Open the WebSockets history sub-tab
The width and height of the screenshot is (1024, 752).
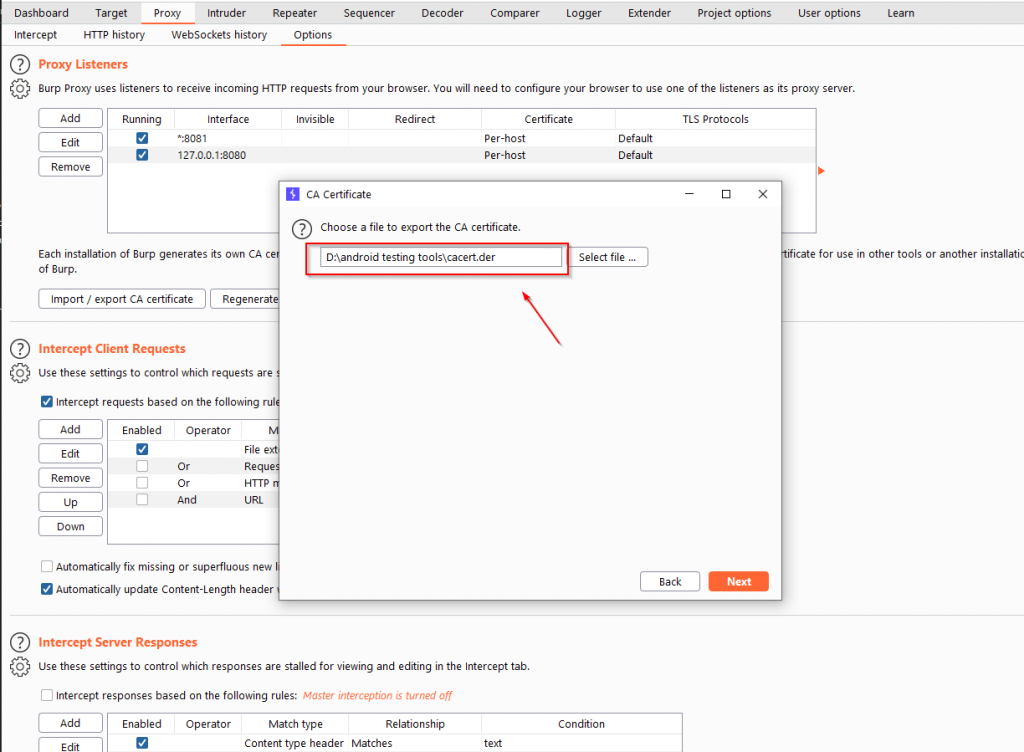point(219,35)
